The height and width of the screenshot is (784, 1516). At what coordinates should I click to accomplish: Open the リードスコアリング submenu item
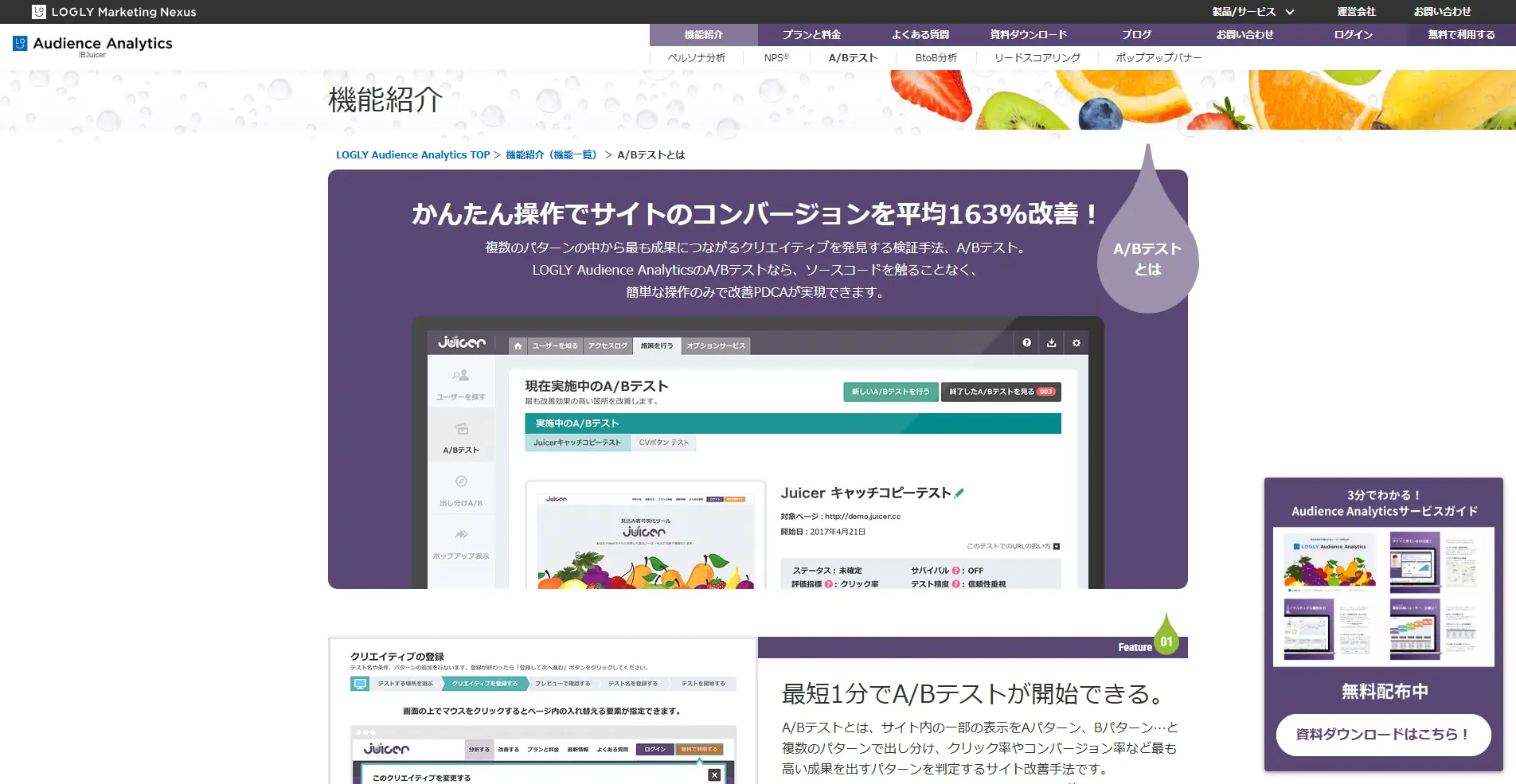(x=1037, y=58)
